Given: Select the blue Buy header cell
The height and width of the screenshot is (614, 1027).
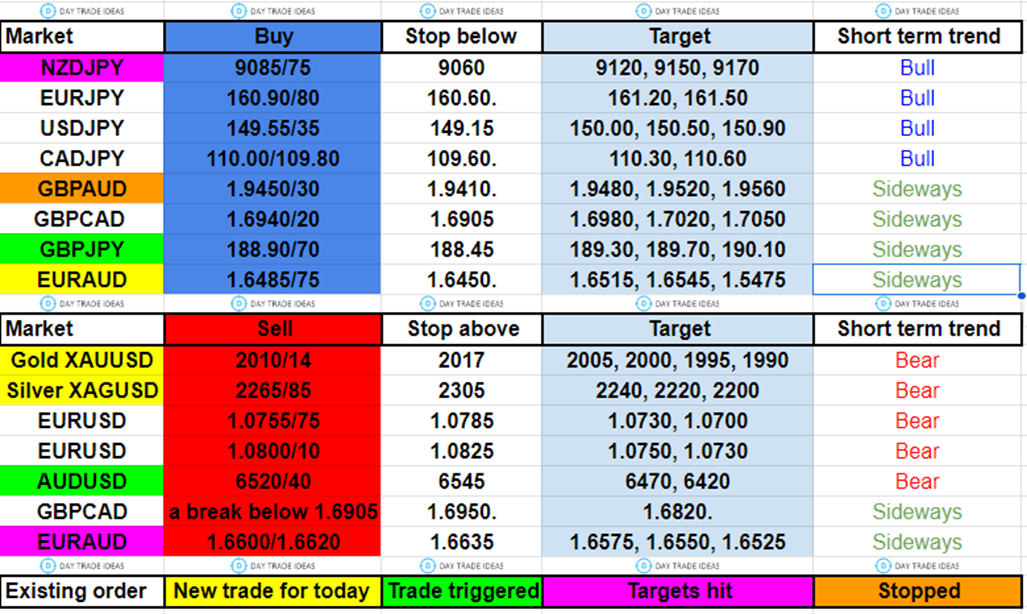Looking at the screenshot, I should pos(273,37).
